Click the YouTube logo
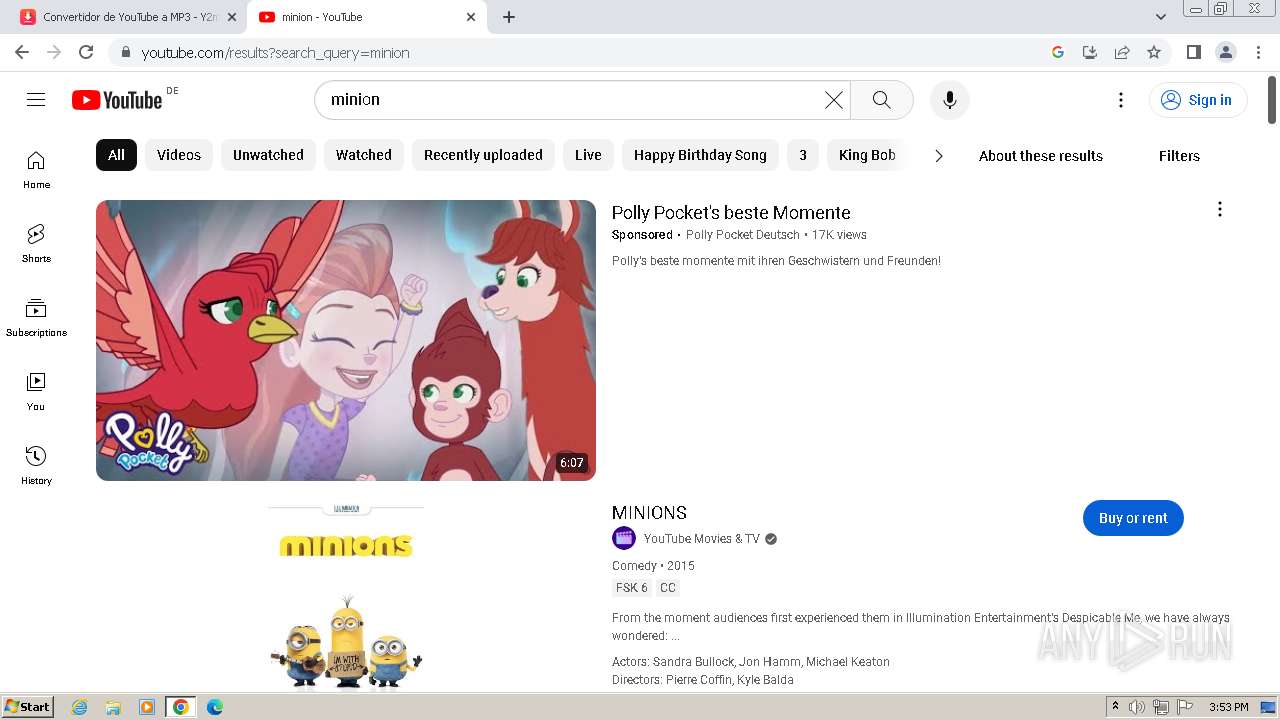 tap(117, 100)
